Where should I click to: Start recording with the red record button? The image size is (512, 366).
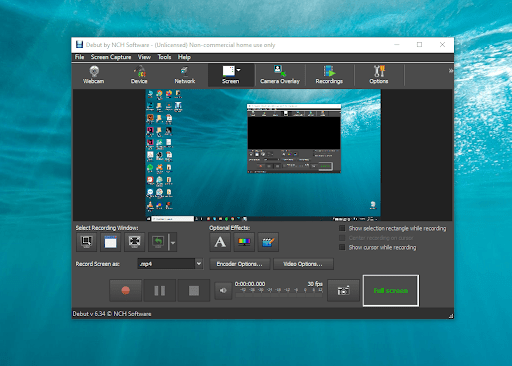pyautogui.click(x=126, y=290)
